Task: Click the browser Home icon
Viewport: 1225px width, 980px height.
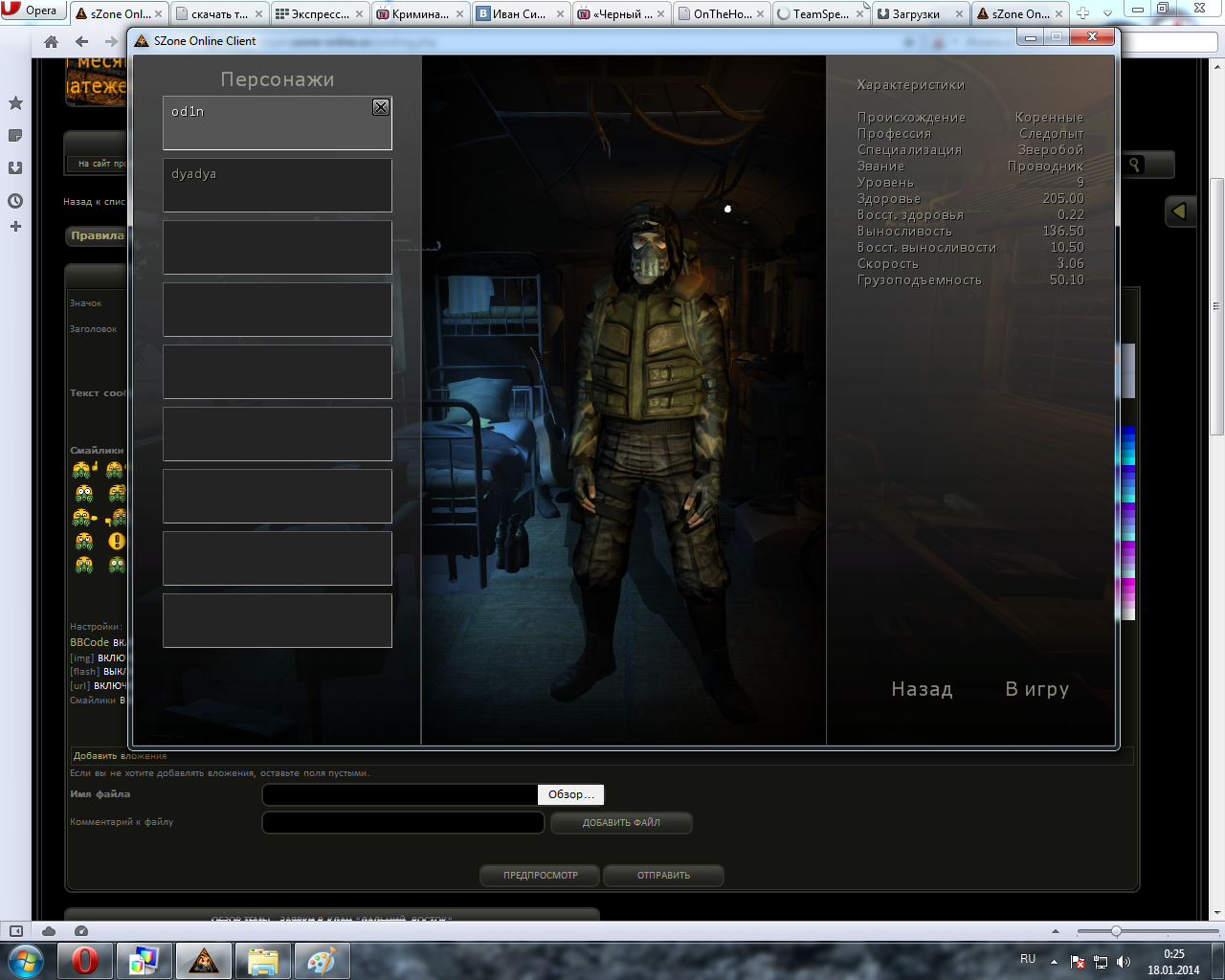Action: point(52,42)
